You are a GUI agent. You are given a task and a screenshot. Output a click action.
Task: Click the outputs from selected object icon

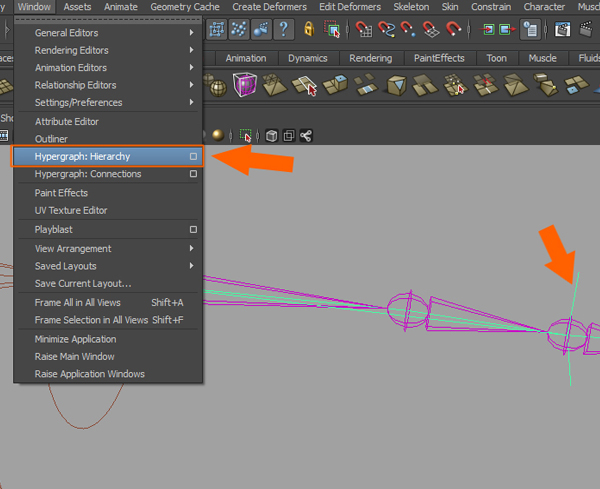[x=507, y=29]
